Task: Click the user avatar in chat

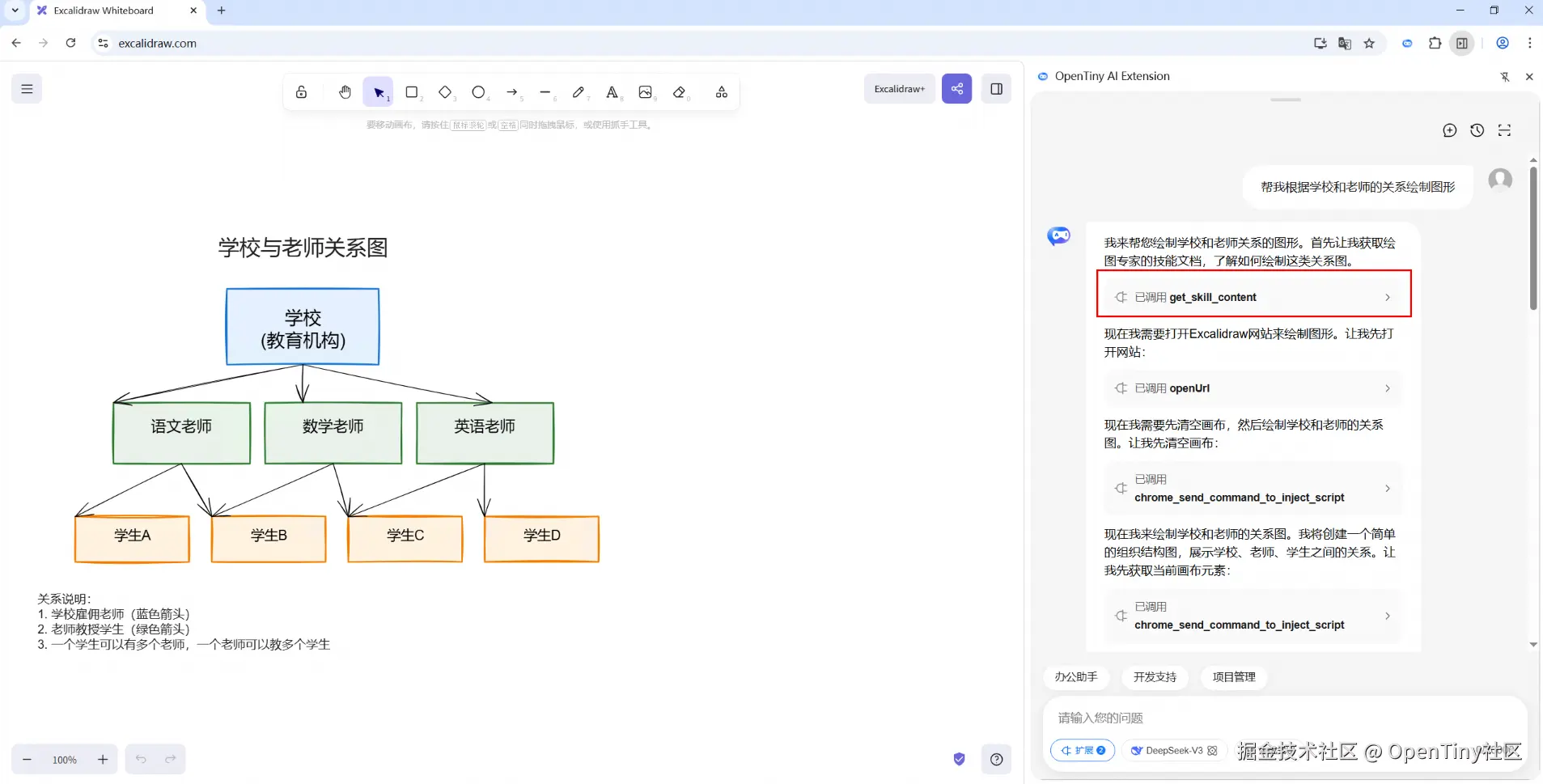Action: 1500,179
